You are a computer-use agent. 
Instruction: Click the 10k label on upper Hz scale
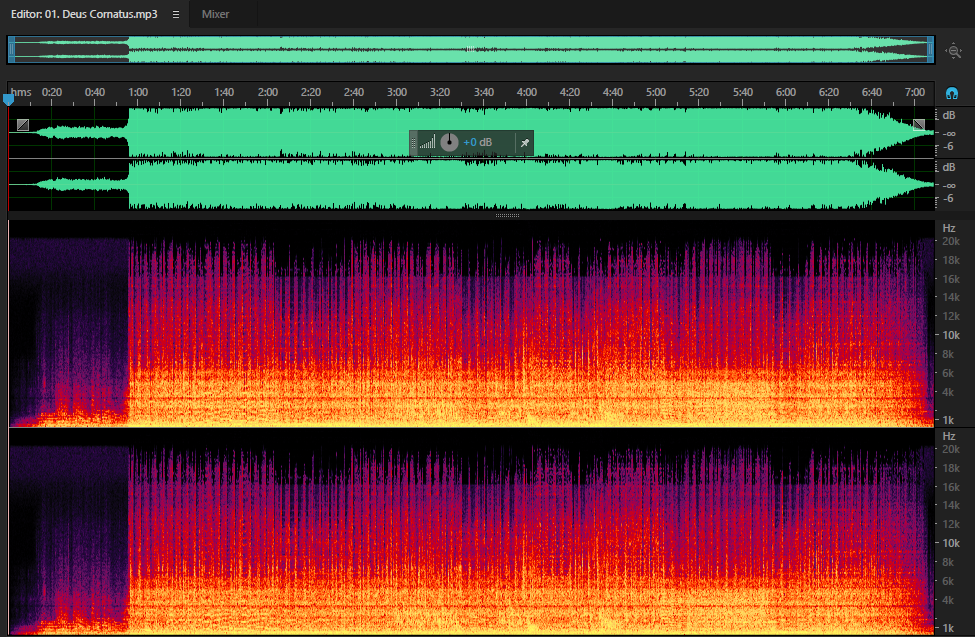[951, 335]
